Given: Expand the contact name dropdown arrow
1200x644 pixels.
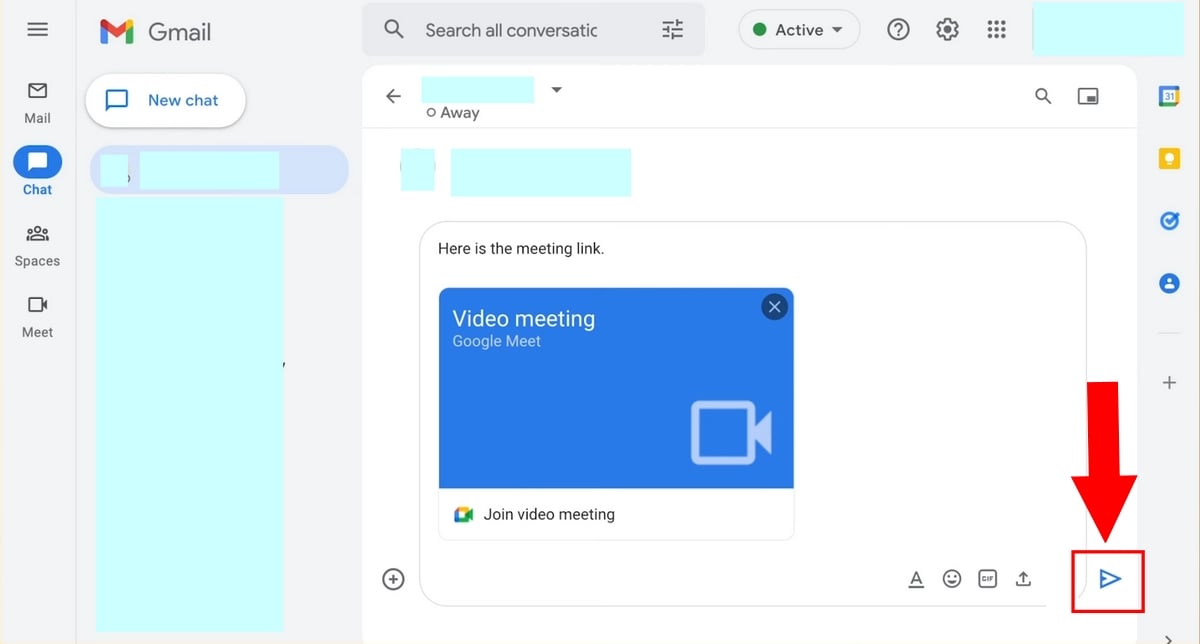Looking at the screenshot, I should click(x=557, y=90).
